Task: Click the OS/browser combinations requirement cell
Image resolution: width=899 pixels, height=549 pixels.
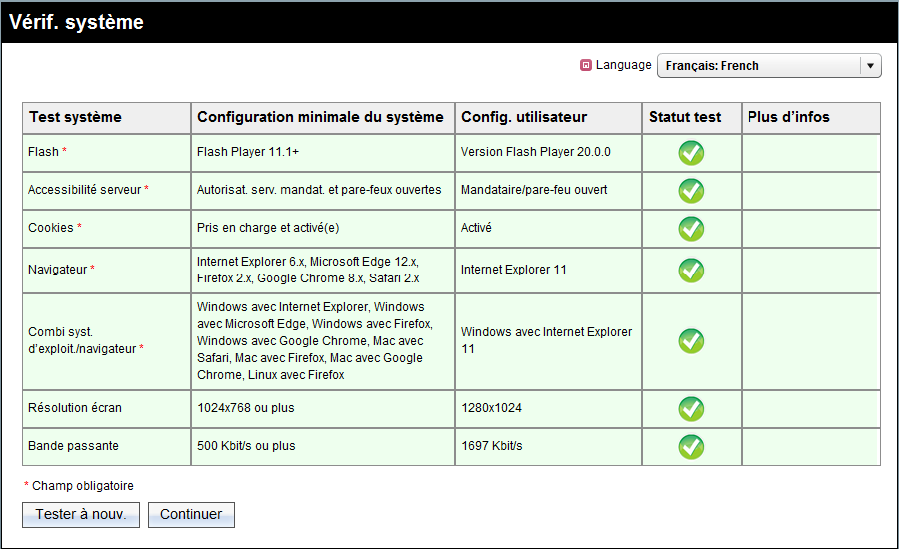Action: pyautogui.click(x=323, y=341)
